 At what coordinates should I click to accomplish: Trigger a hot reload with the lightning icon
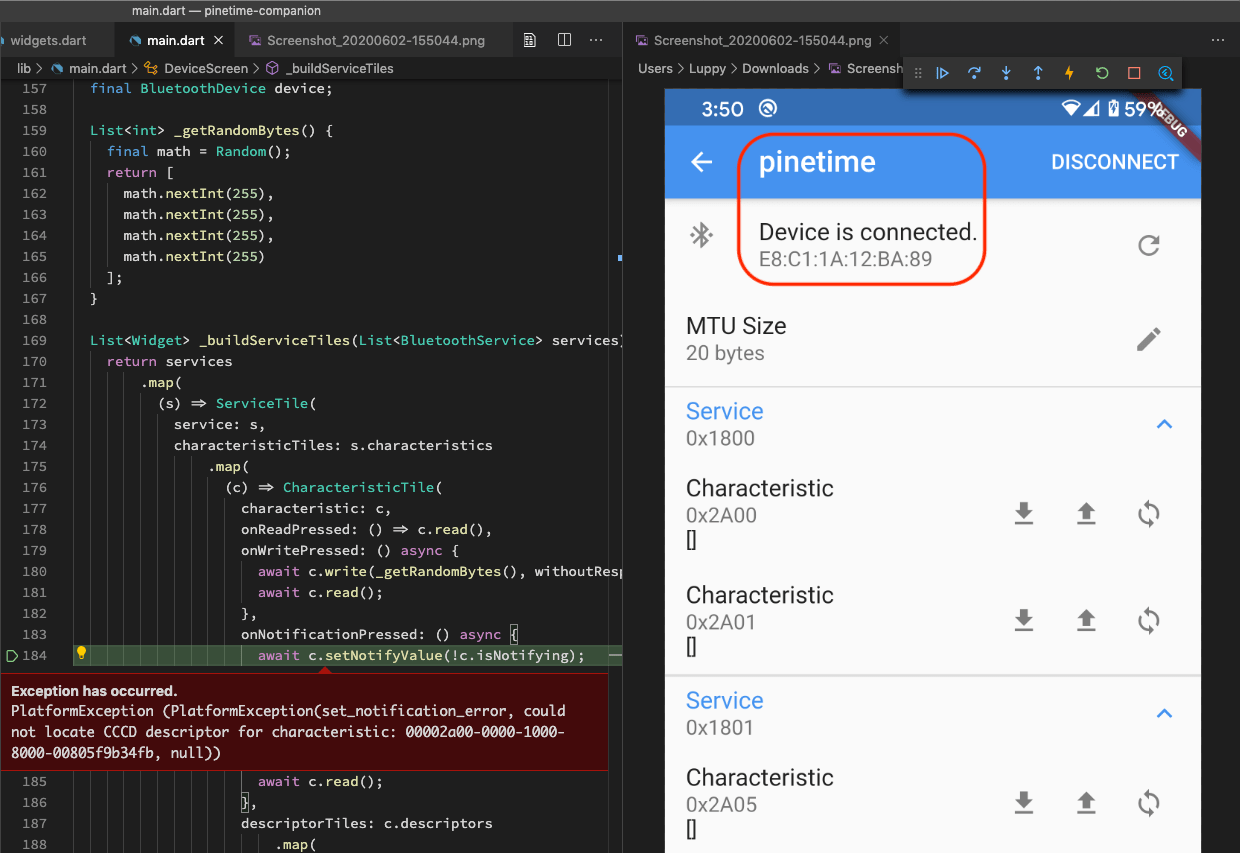click(1069, 72)
